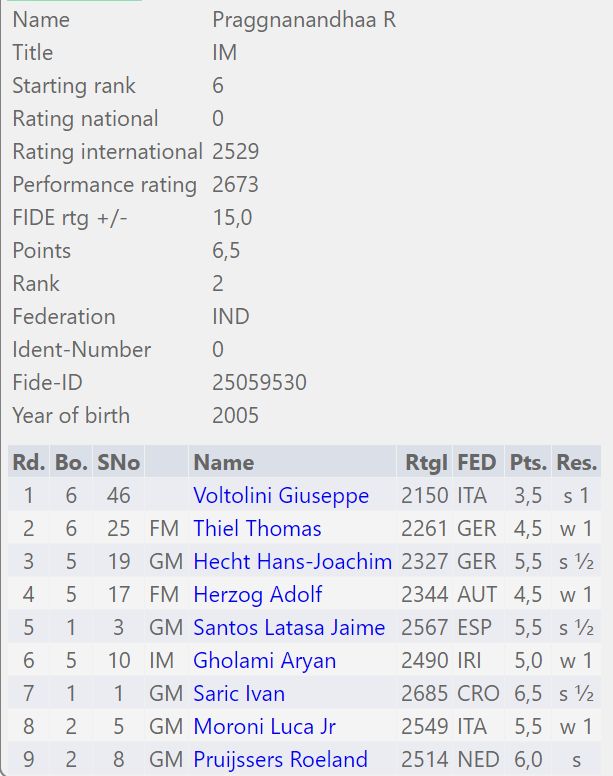Open Voltolini Giuseppe player link
The width and height of the screenshot is (613, 776).
[x=281, y=496]
